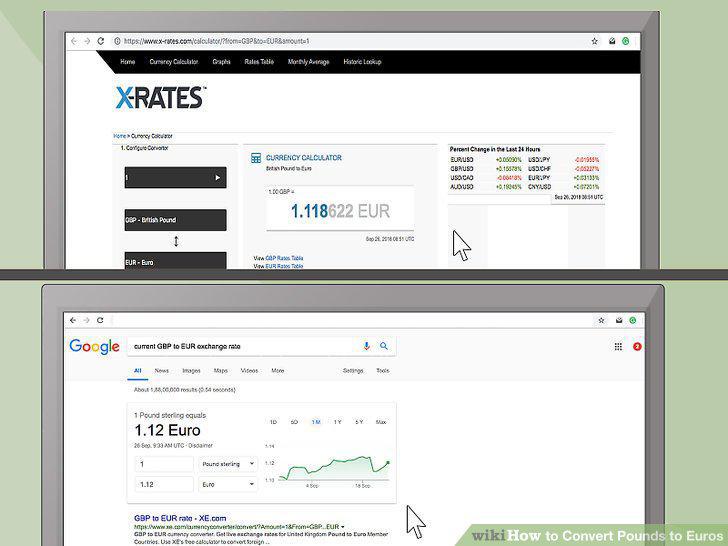The image size is (728, 546).
Task: Open Google search Settings
Action: pos(353,370)
